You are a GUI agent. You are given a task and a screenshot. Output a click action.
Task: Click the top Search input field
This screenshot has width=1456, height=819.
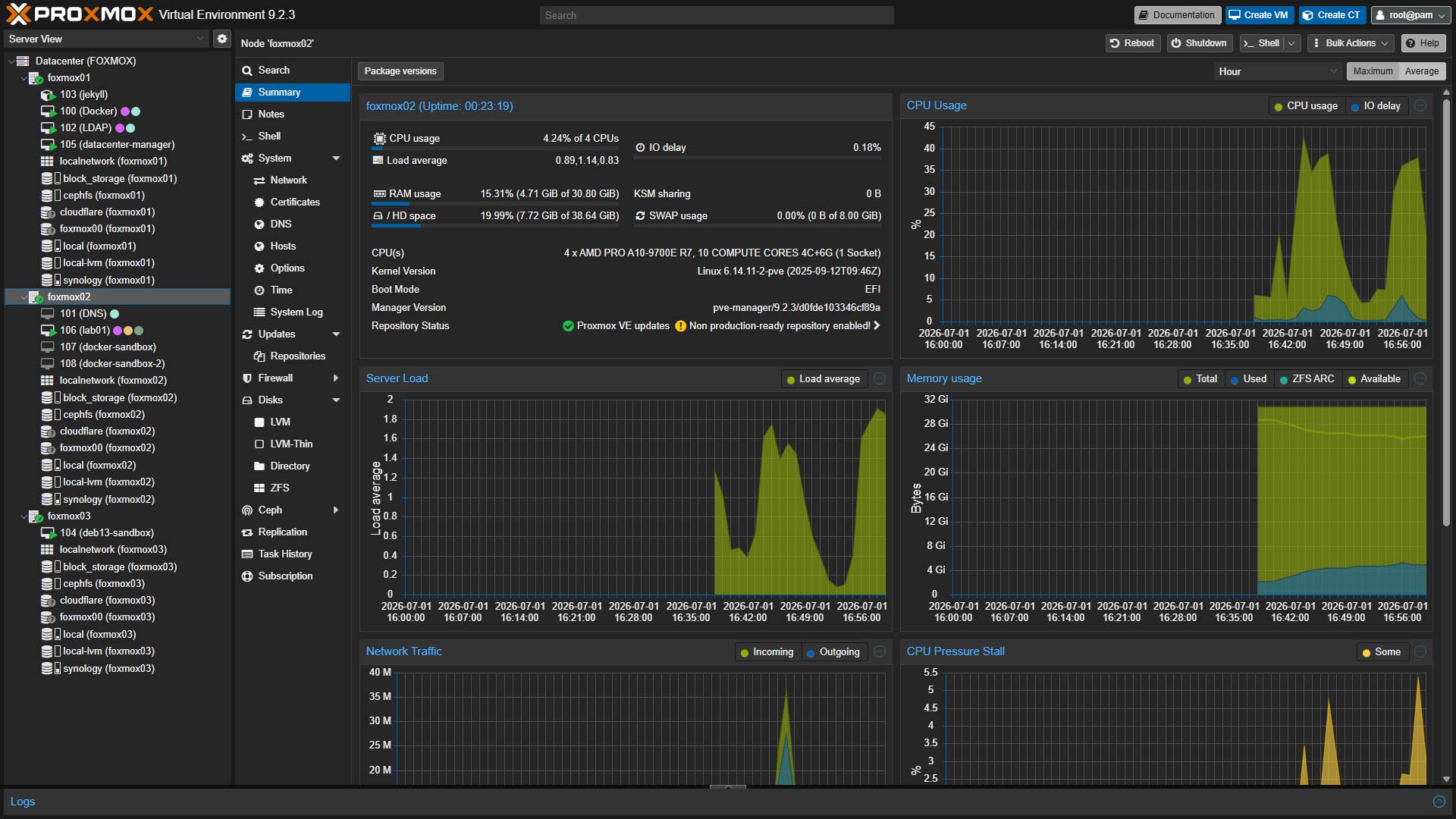pyautogui.click(x=717, y=15)
